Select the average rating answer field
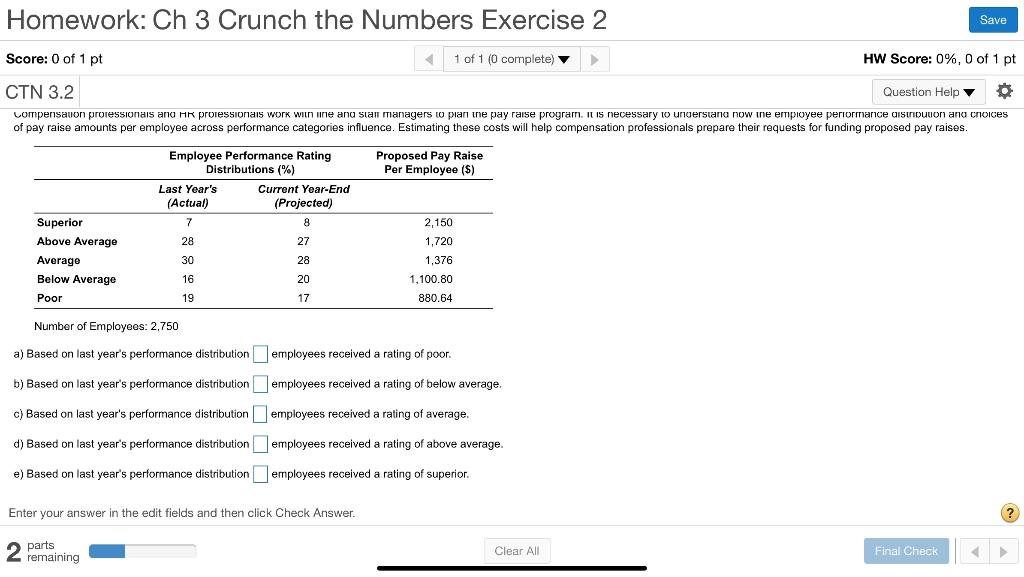The image size is (1024, 577). pyautogui.click(x=260, y=413)
